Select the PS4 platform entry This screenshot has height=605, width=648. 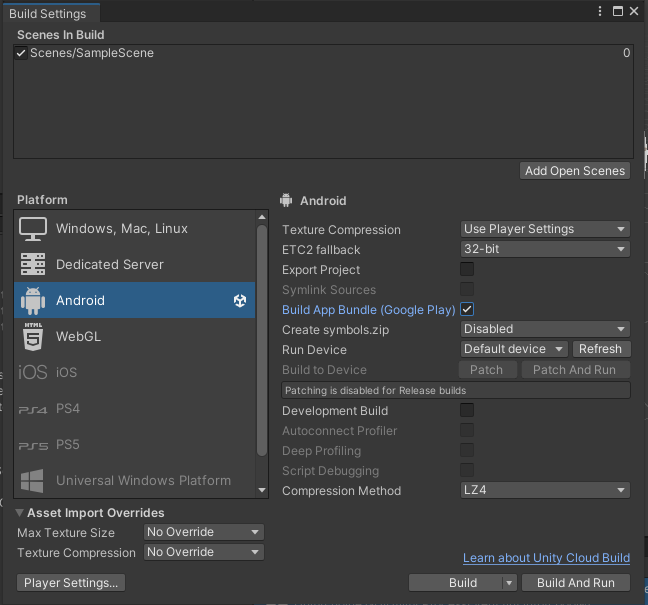coord(135,409)
